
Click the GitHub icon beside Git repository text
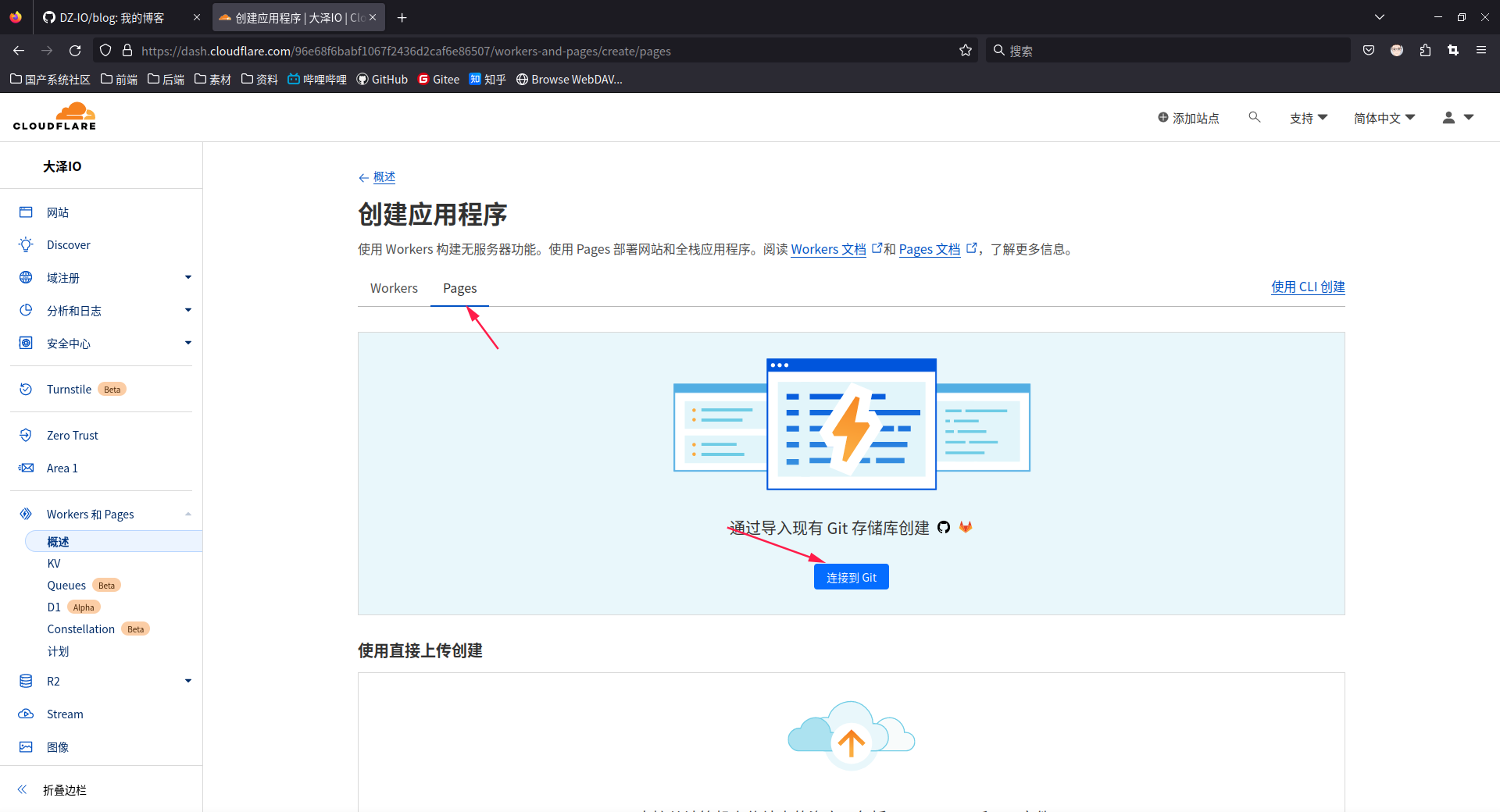tap(944, 528)
